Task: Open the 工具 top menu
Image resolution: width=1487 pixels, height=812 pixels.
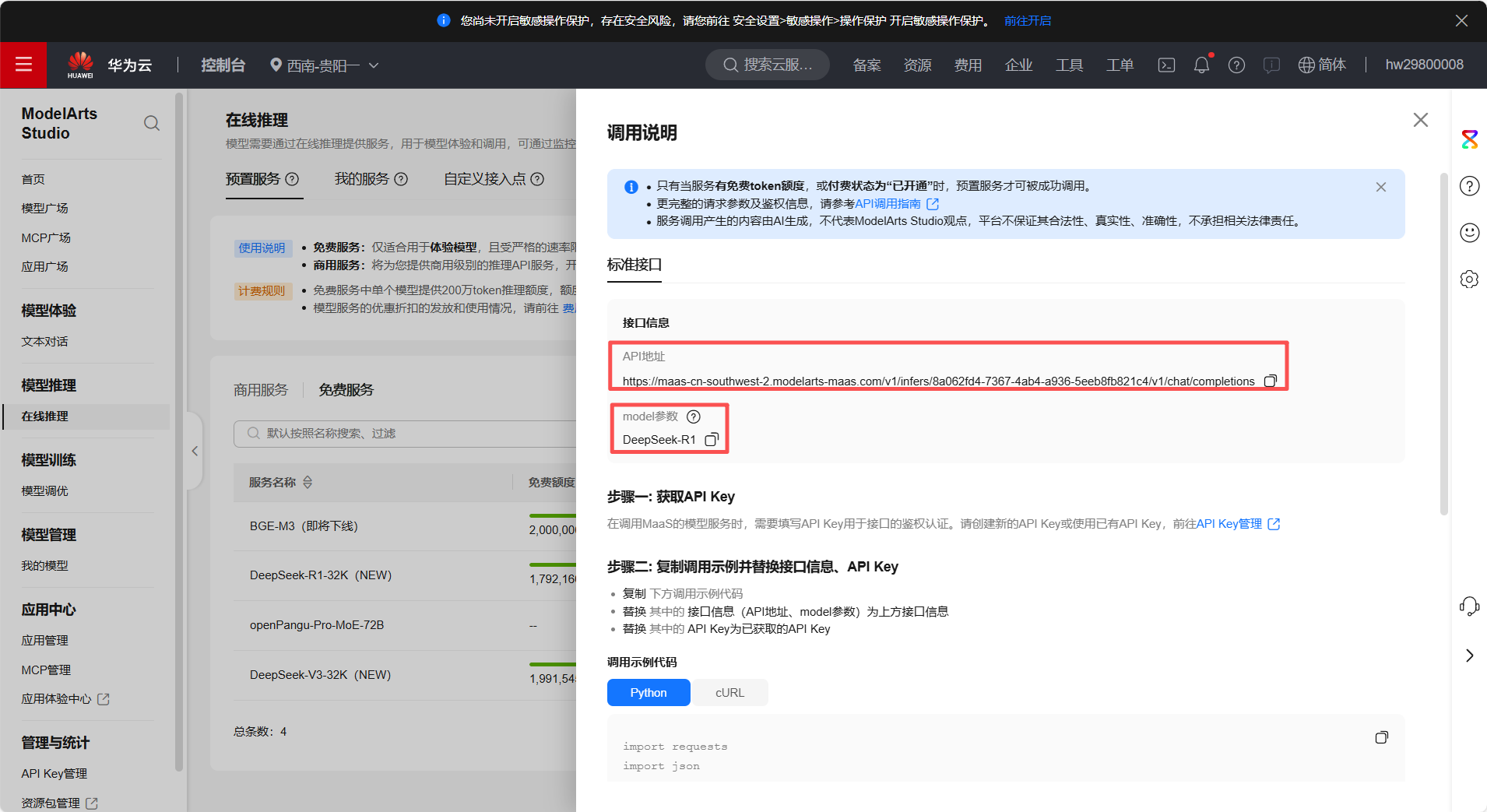Action: (x=1069, y=65)
